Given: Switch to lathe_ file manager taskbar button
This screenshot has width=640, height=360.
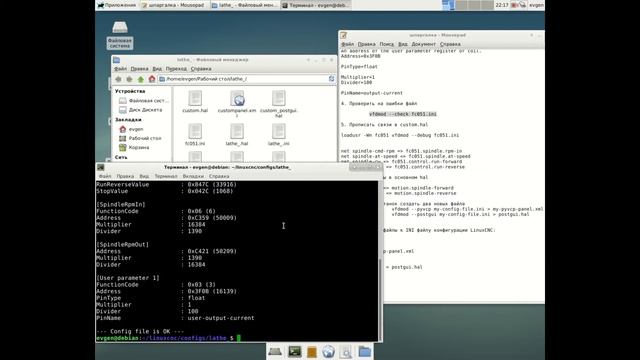Looking at the screenshot, I should (245, 5).
